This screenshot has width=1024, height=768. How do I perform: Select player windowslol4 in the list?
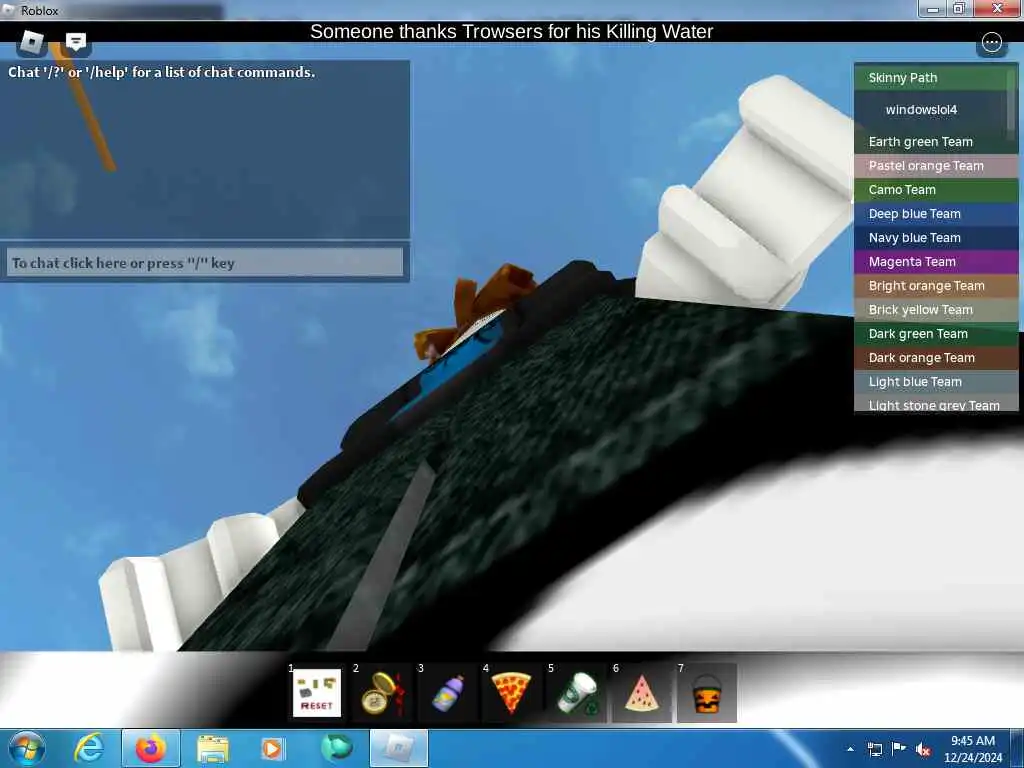pos(931,110)
